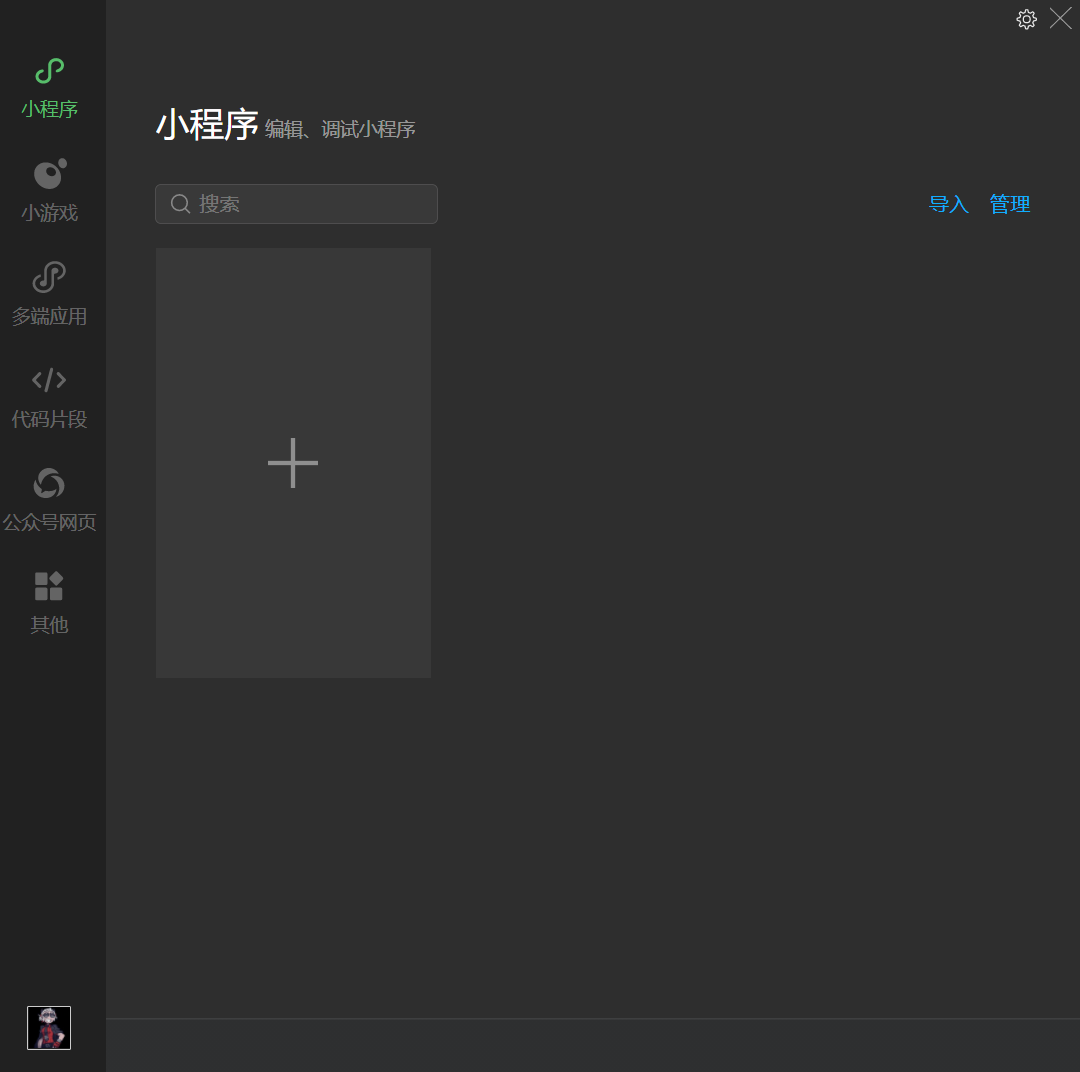Image resolution: width=1080 pixels, height=1072 pixels.
Task: Open the 其他 label in sidebar
Action: (49, 625)
